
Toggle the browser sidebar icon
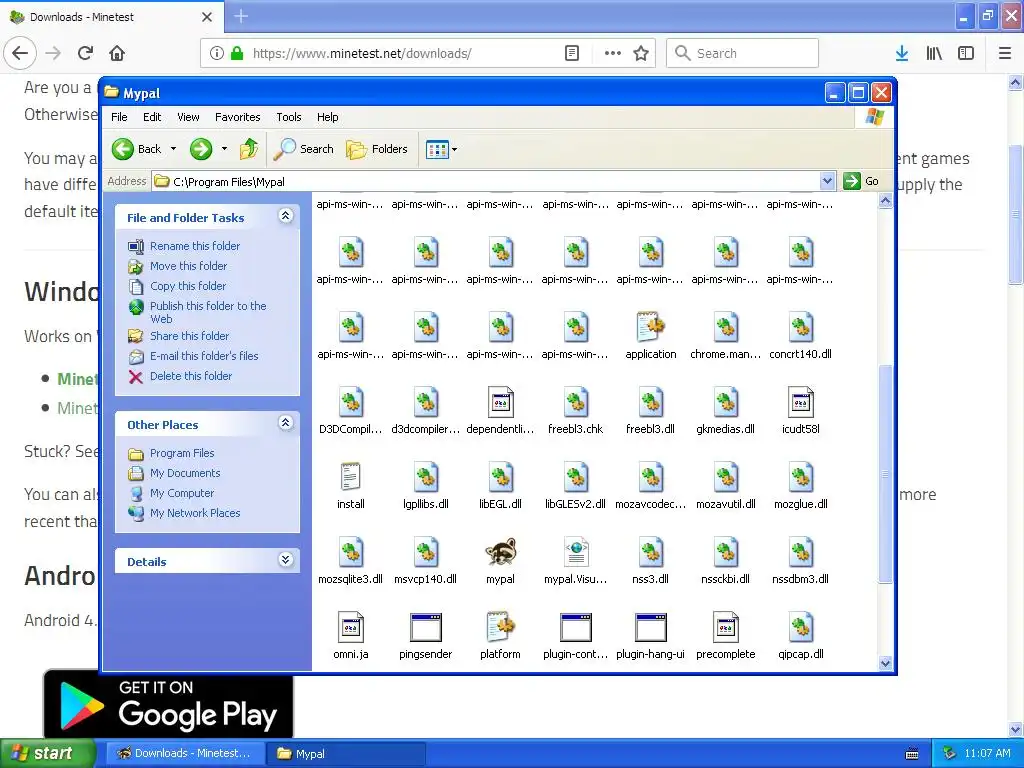coord(966,54)
